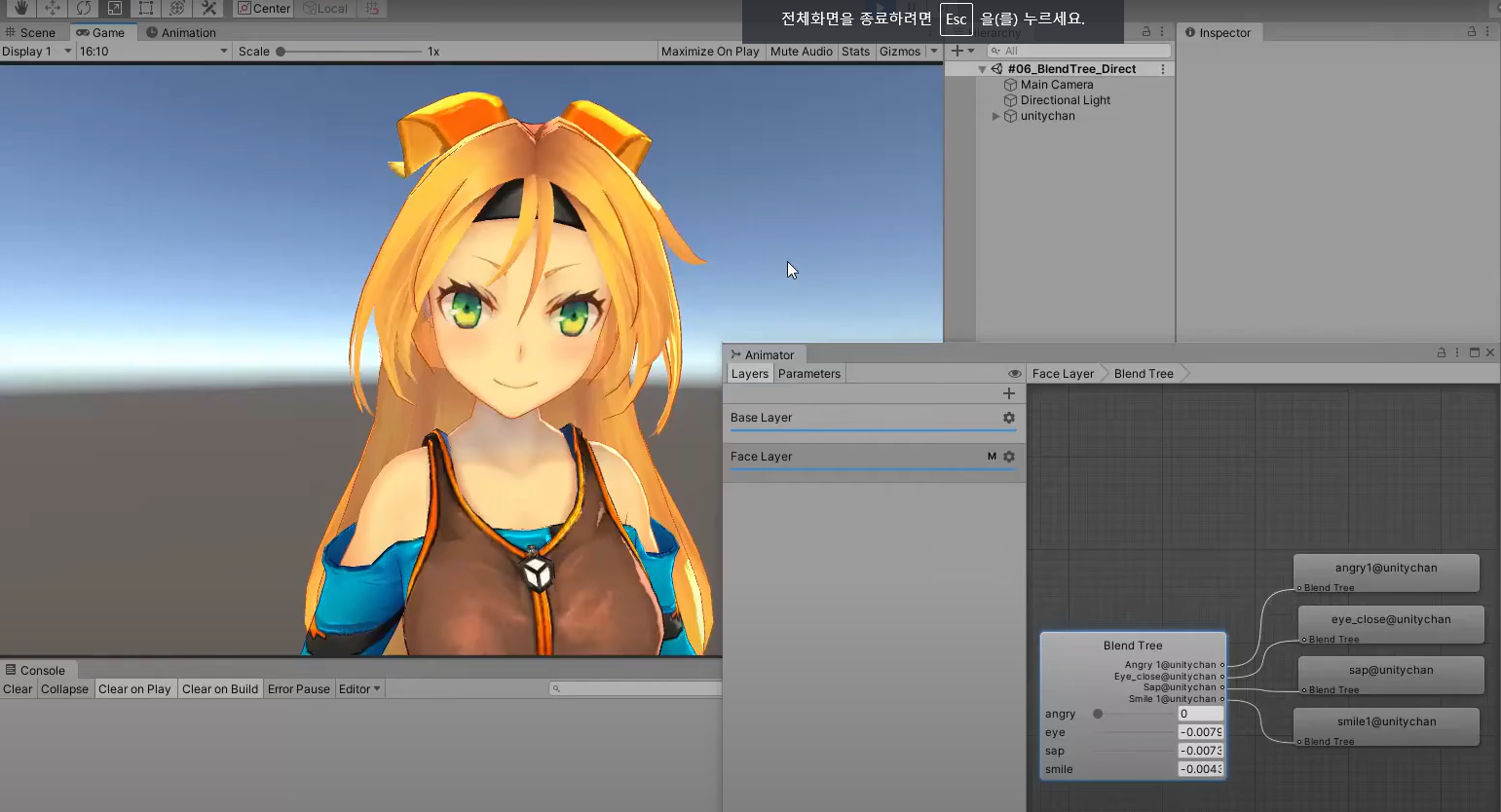
Task: Toggle the Stats overlay
Action: (856, 51)
